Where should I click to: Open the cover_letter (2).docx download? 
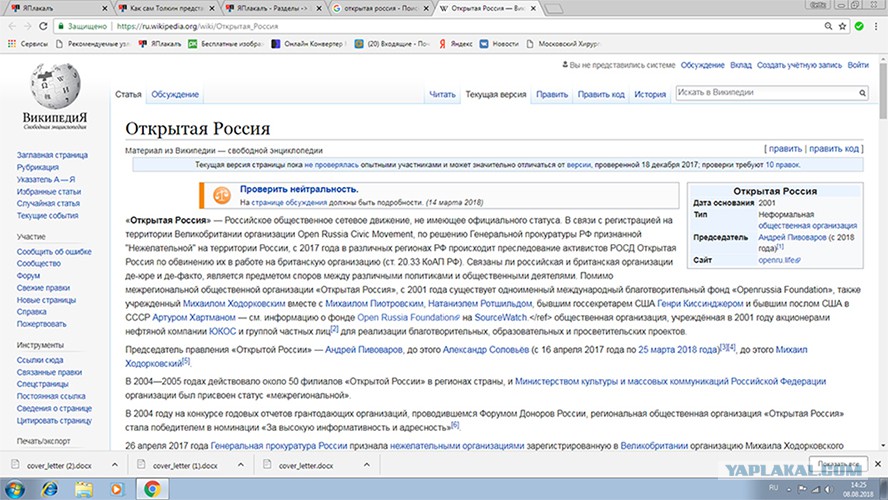click(x=59, y=465)
